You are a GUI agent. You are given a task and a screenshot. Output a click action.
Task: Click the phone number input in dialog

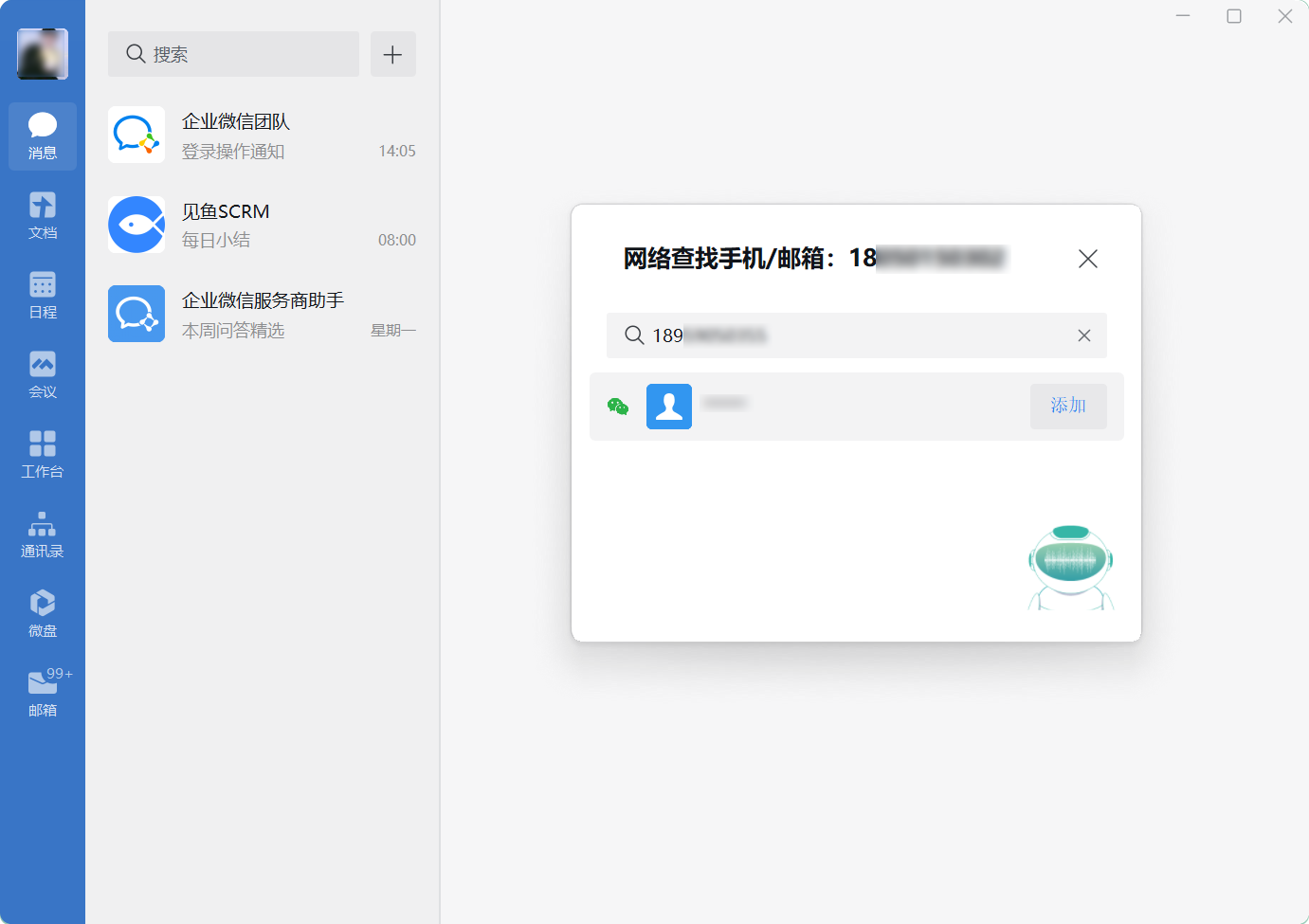[853, 335]
